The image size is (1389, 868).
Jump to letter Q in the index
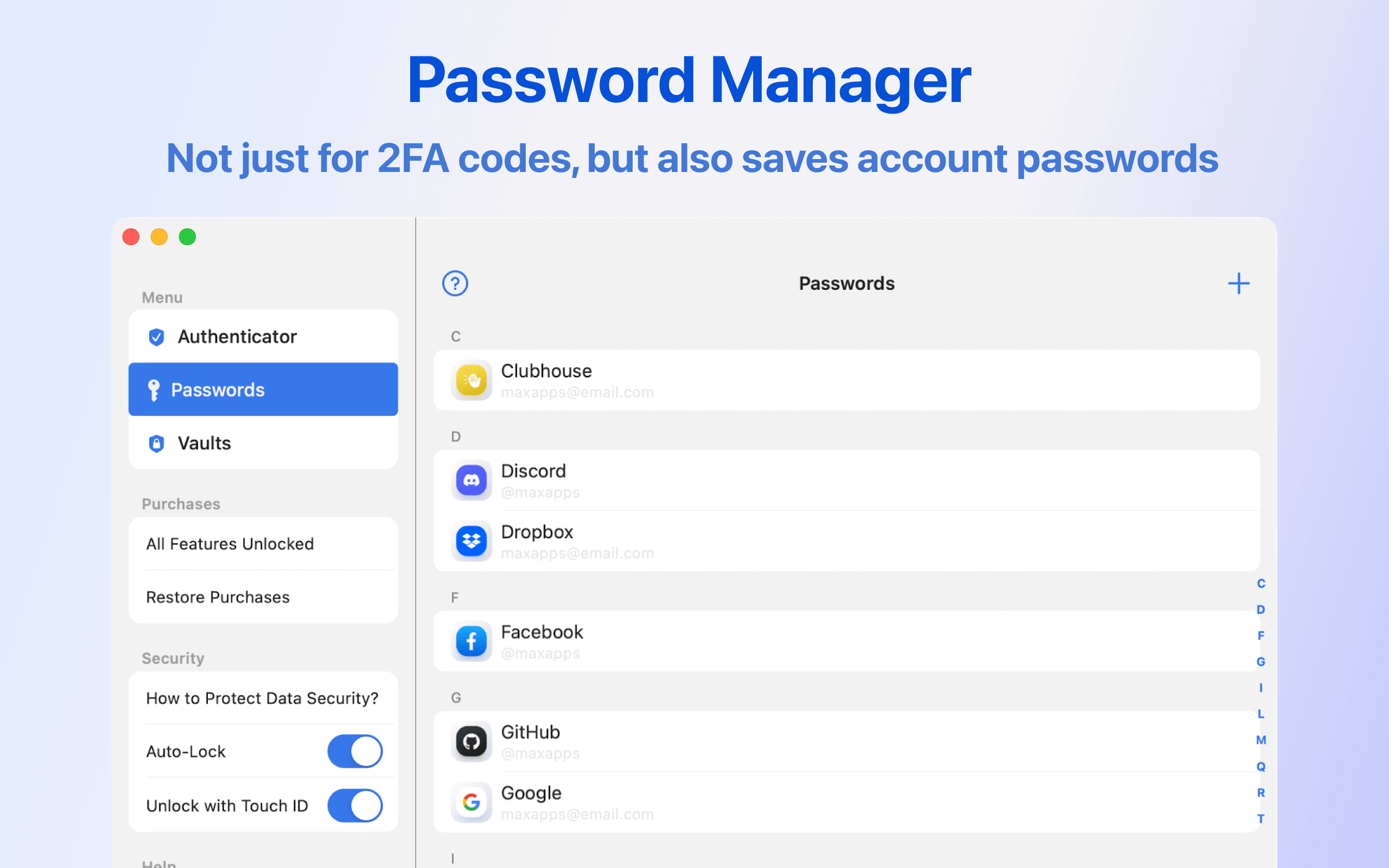[1260, 767]
